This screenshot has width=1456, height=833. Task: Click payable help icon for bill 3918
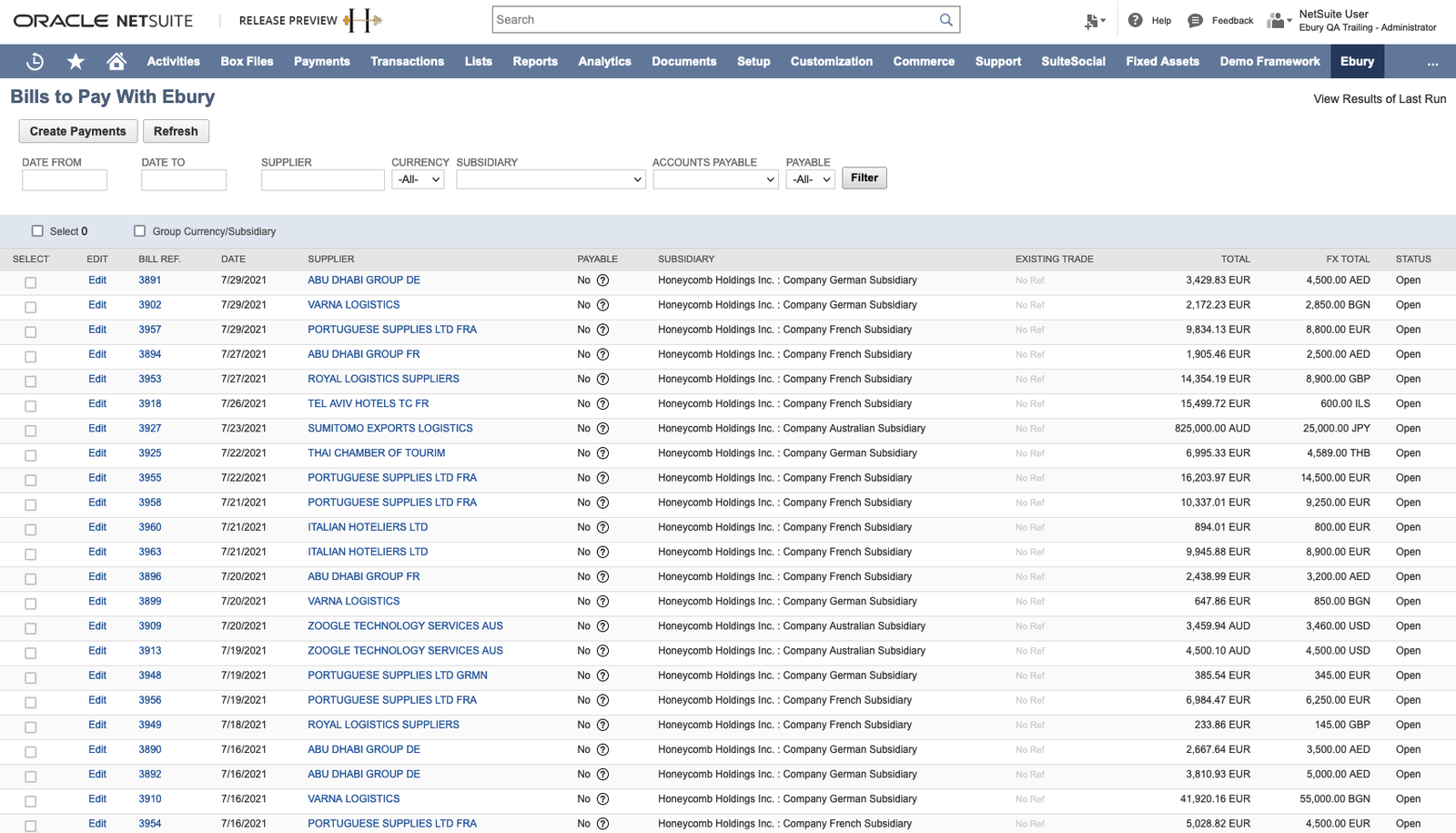(602, 403)
